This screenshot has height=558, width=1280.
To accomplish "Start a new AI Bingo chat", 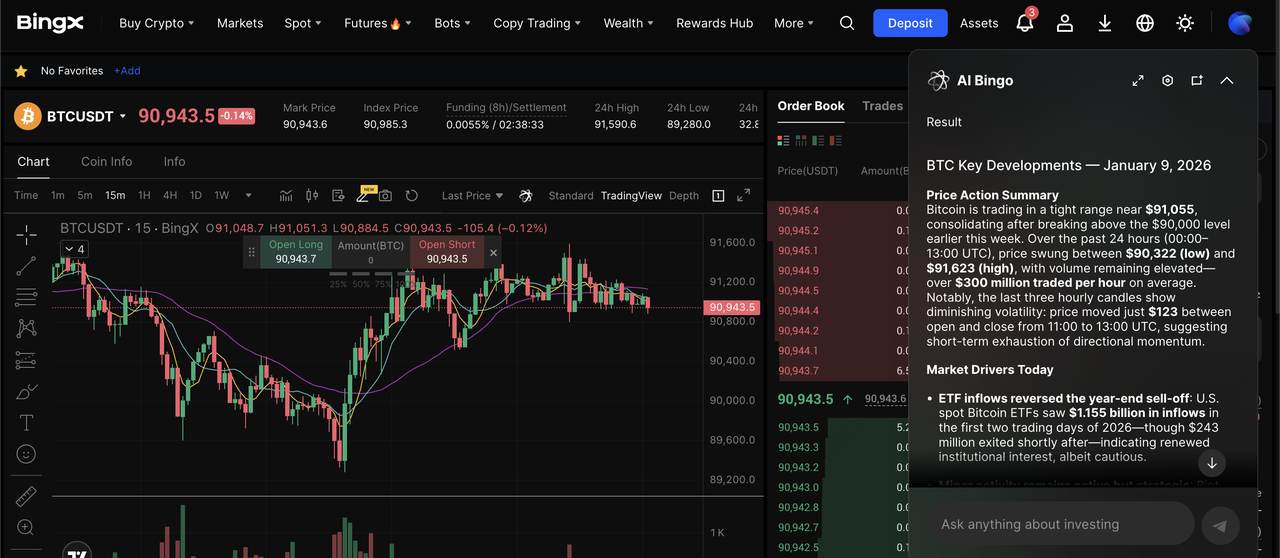I will click(x=1197, y=81).
